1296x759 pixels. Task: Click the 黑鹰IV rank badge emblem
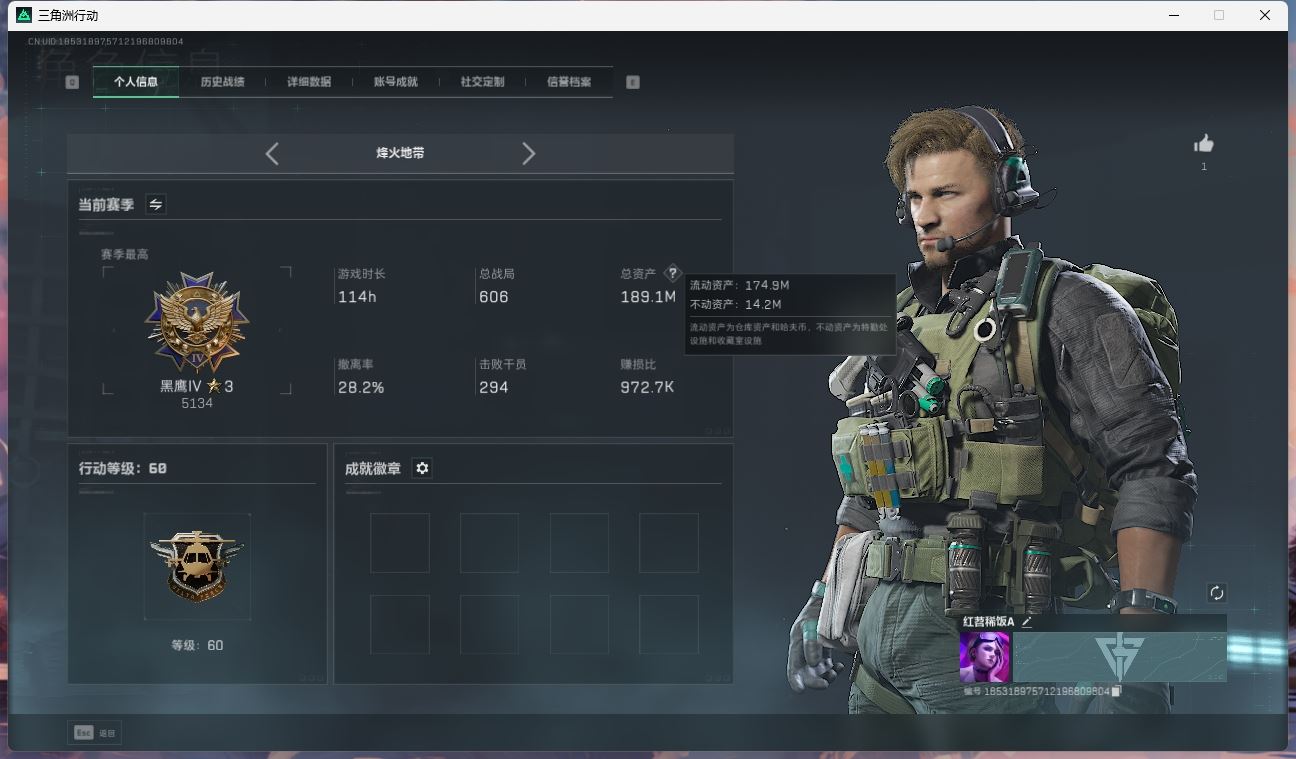(196, 322)
